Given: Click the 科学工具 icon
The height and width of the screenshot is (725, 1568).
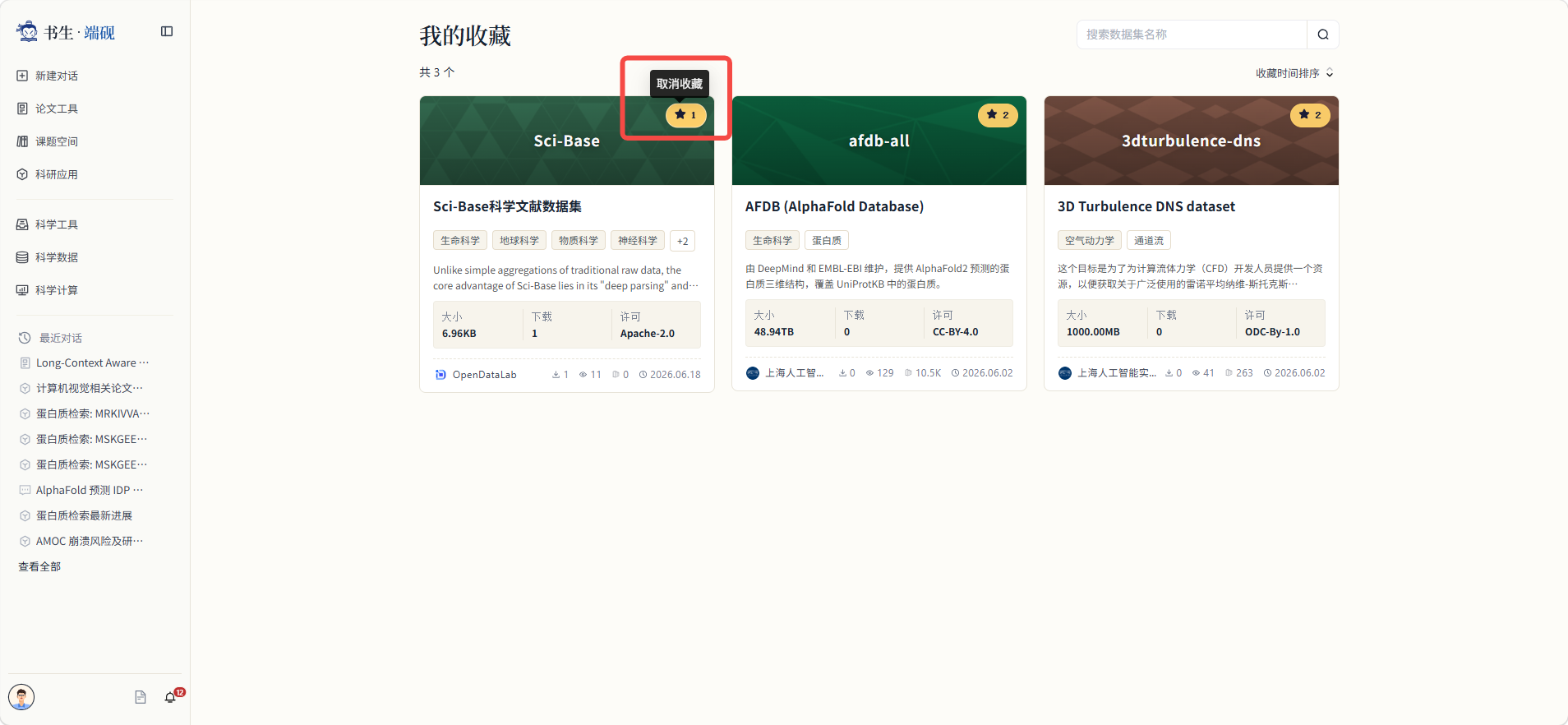Looking at the screenshot, I should 22,224.
